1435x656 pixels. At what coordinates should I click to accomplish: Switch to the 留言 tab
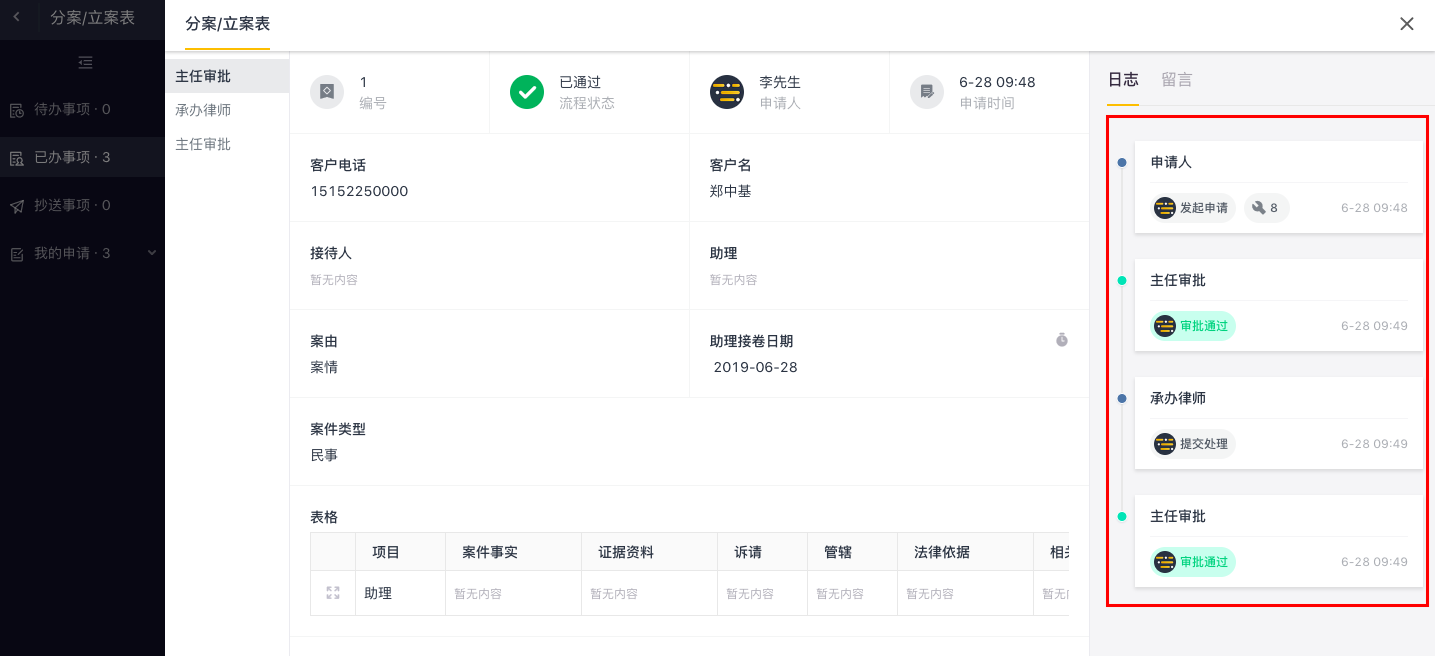coord(1176,80)
